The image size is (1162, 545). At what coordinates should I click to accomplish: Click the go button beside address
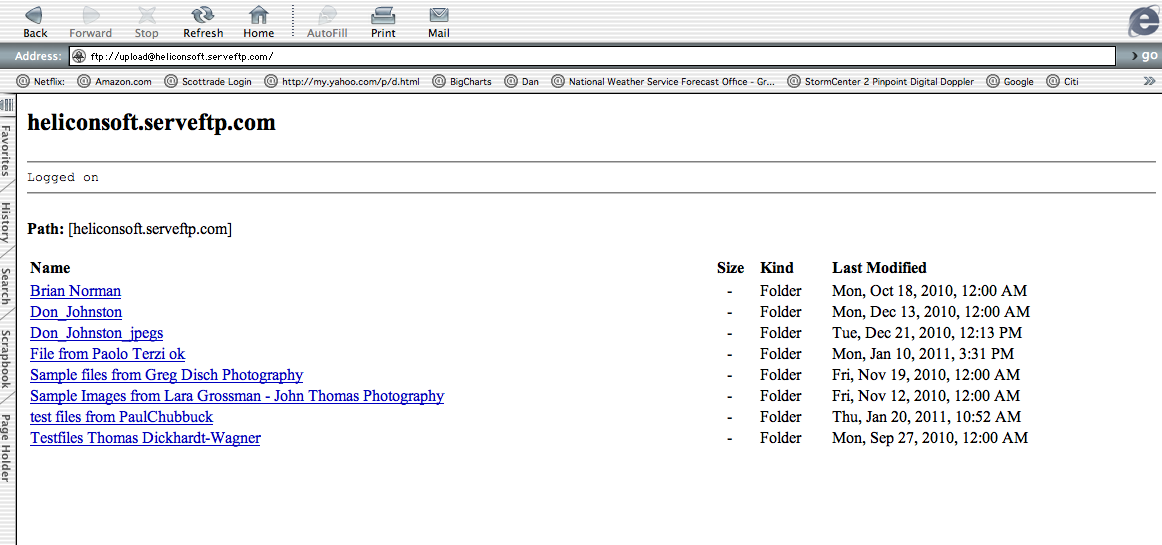(1145, 56)
